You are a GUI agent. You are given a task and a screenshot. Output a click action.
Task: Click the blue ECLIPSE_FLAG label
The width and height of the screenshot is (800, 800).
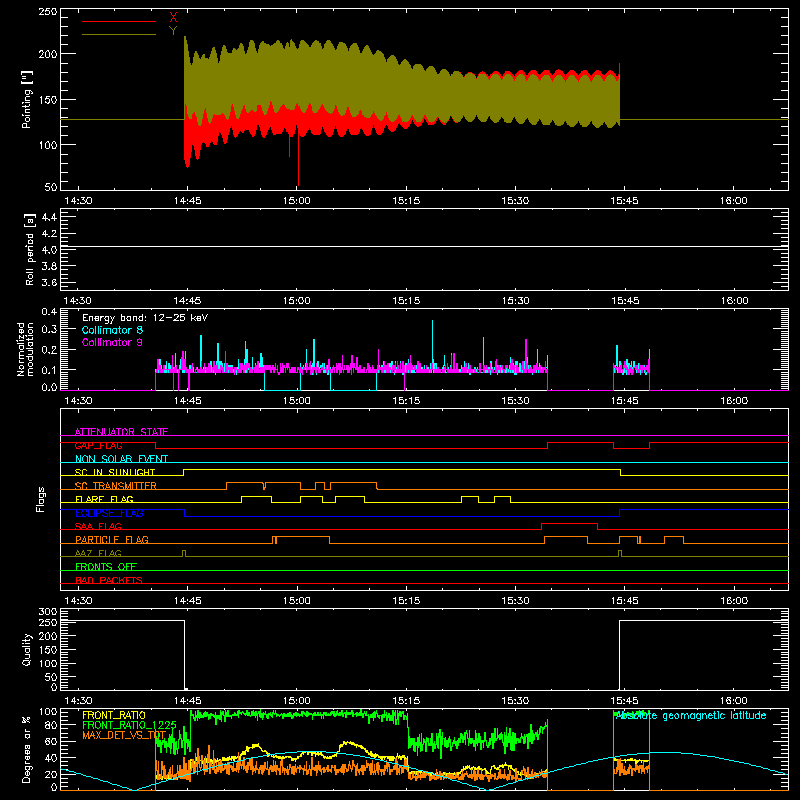tap(109, 513)
